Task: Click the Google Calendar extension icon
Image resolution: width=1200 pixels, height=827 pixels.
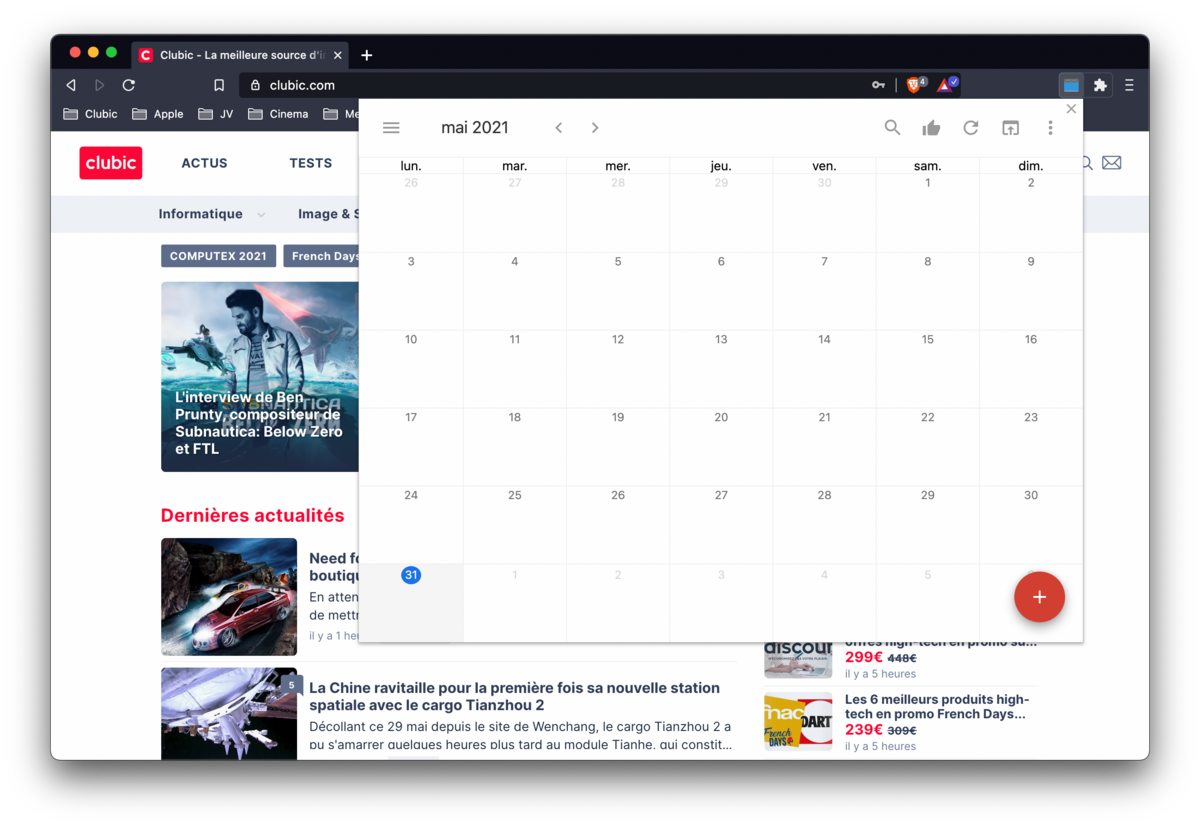Action: click(1071, 86)
